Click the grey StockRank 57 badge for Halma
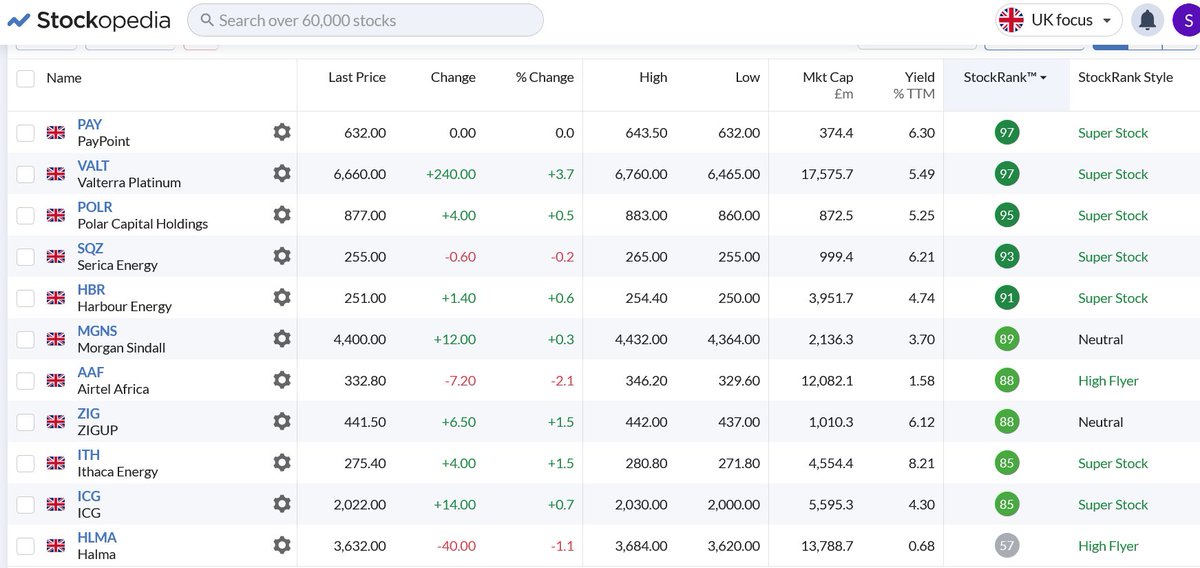1200x568 pixels. pyautogui.click(x=1006, y=545)
